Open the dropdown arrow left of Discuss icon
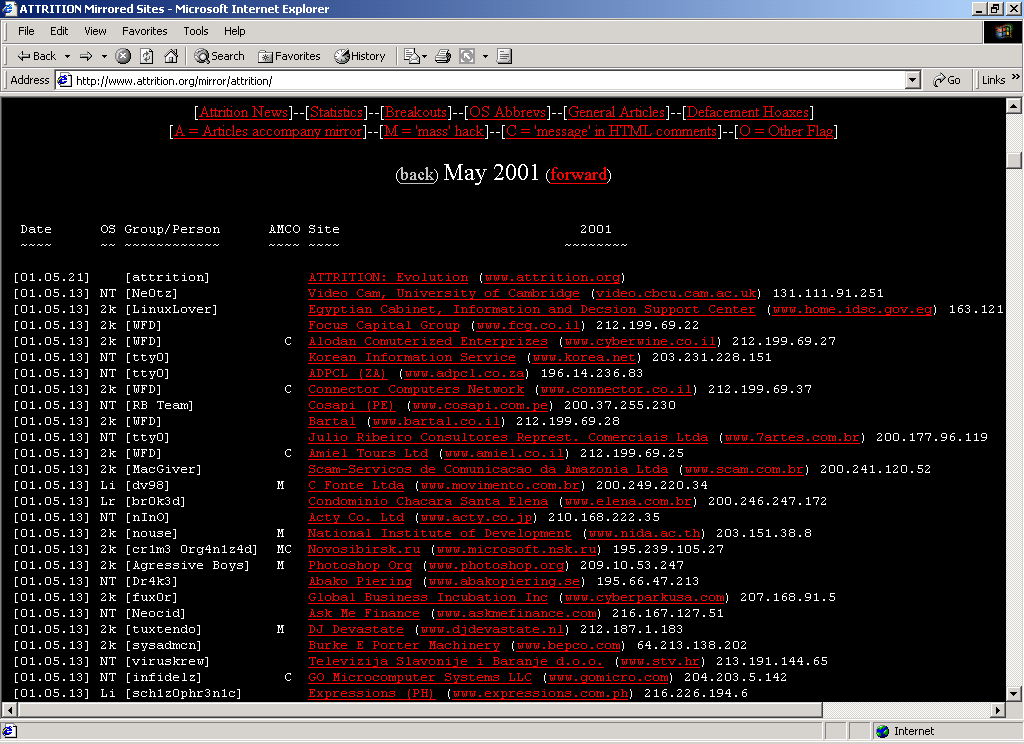Image resolution: width=1024 pixels, height=744 pixels. click(x=485, y=56)
